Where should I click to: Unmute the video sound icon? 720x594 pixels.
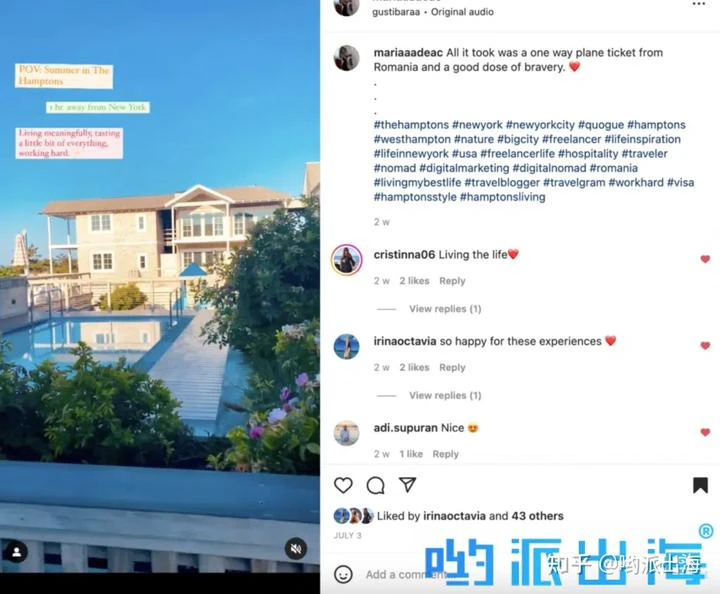tap(296, 549)
